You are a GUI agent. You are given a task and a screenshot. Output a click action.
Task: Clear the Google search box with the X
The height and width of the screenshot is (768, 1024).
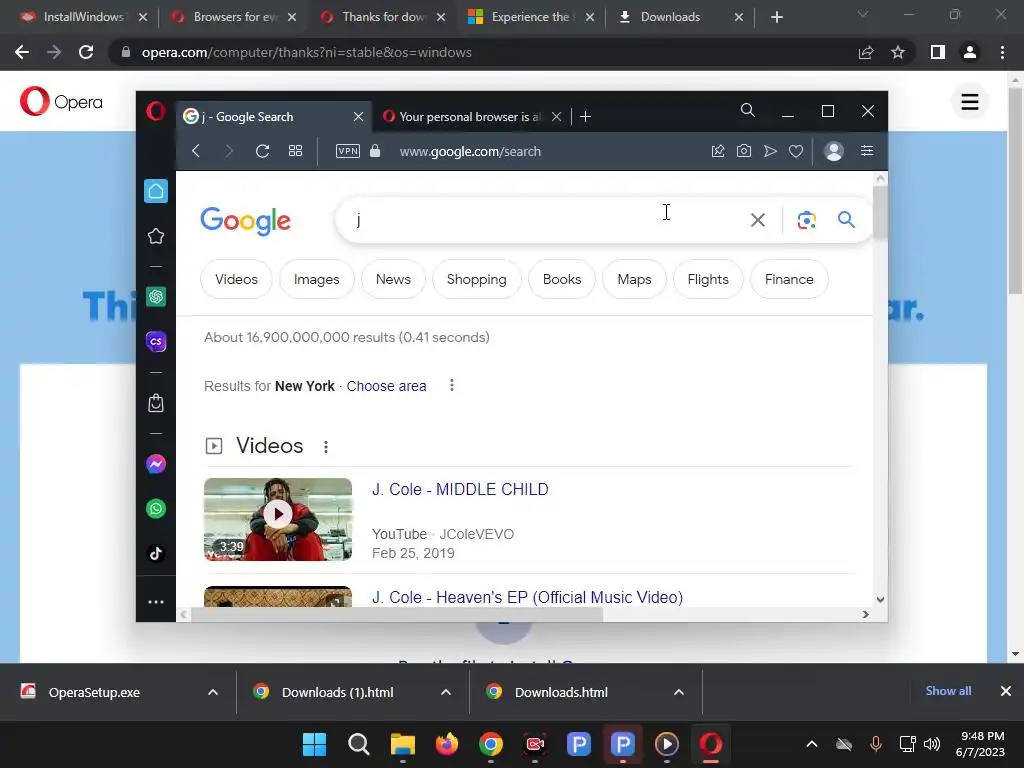point(758,220)
